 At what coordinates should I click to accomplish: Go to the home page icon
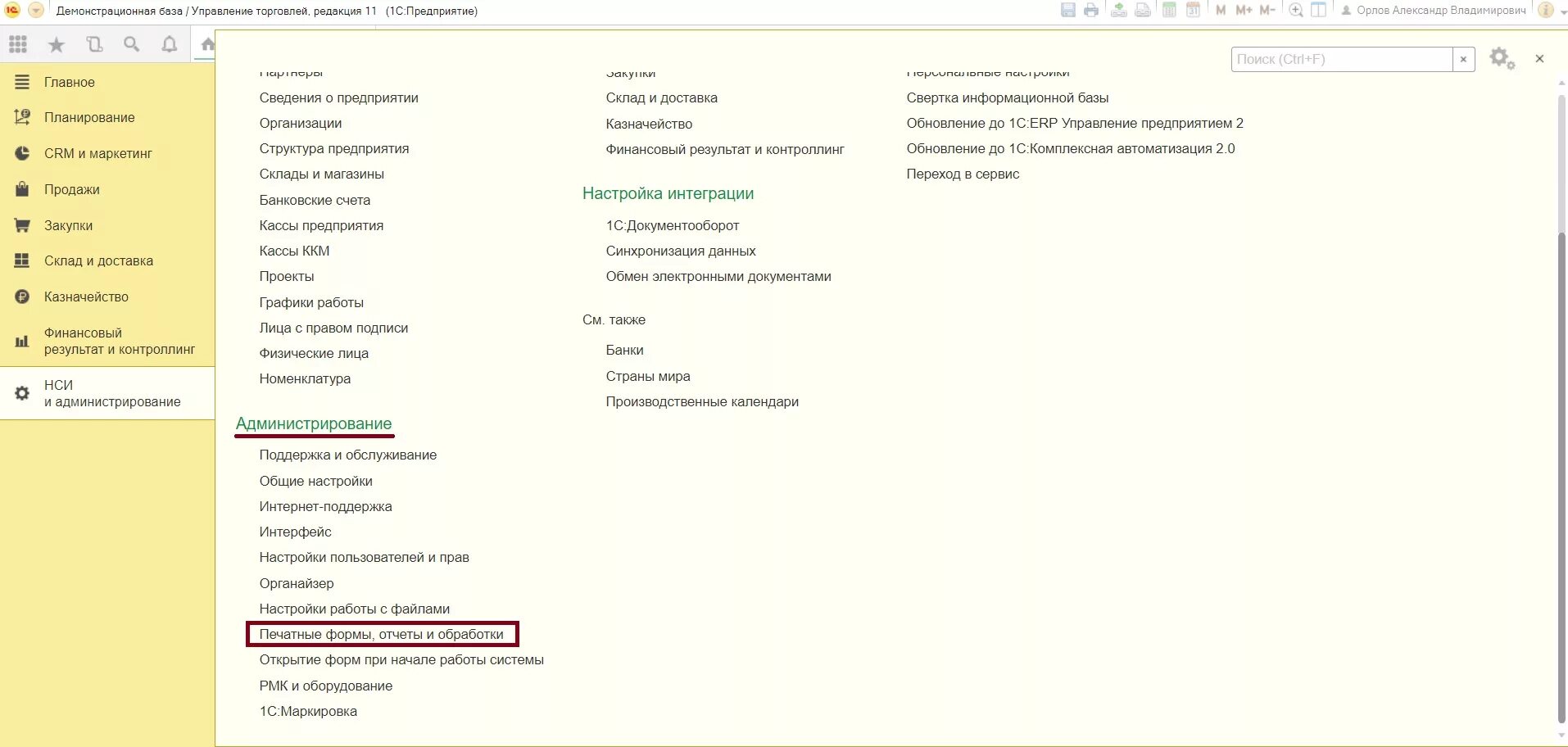click(207, 44)
